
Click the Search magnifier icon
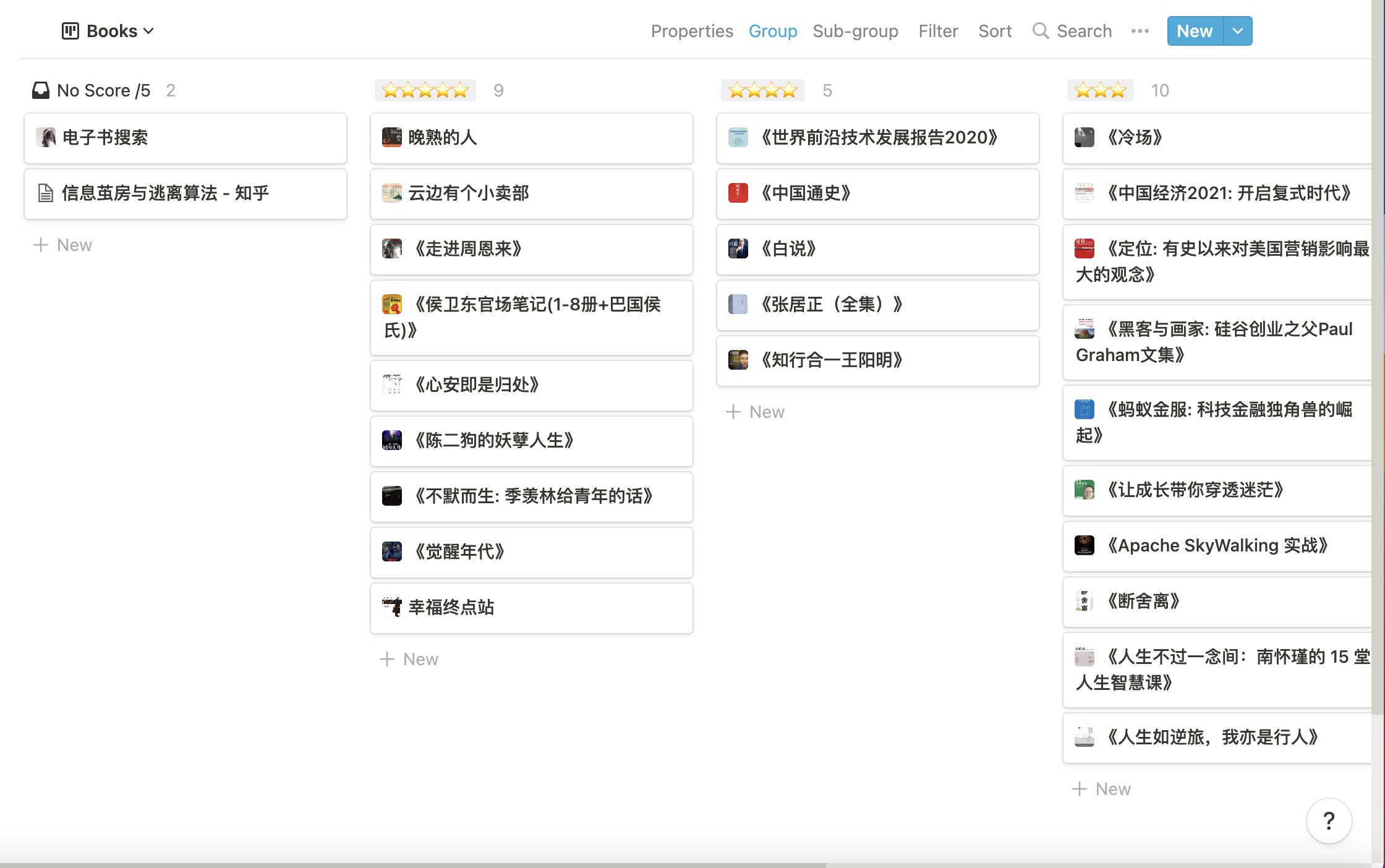point(1040,30)
